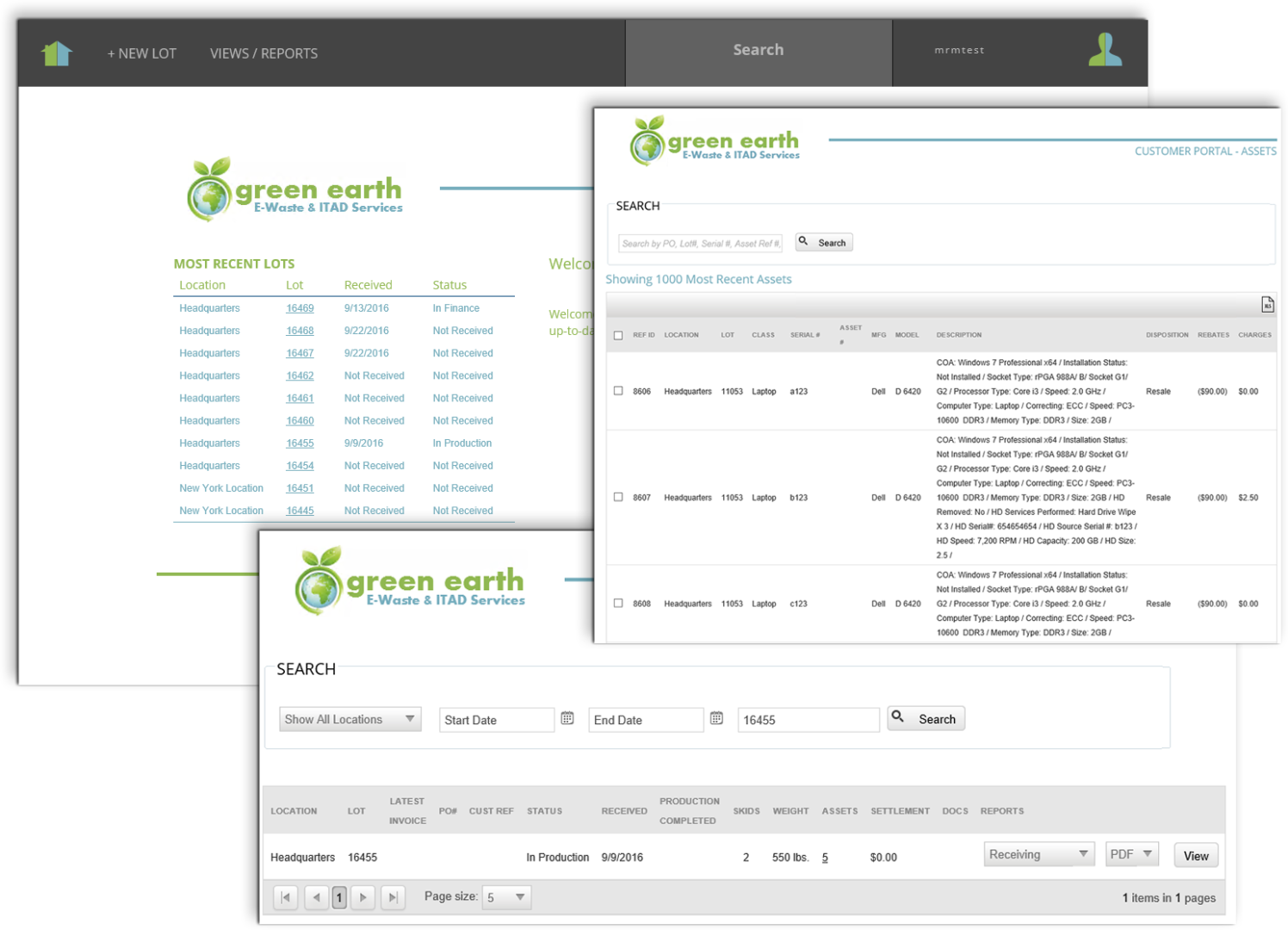Open lot 16469 from Most Recent Lots
The height and width of the screenshot is (930, 1288).
[300, 307]
